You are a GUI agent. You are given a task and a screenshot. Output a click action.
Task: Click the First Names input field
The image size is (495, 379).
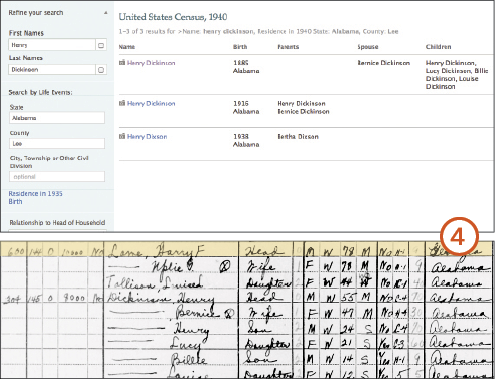click(x=52, y=45)
